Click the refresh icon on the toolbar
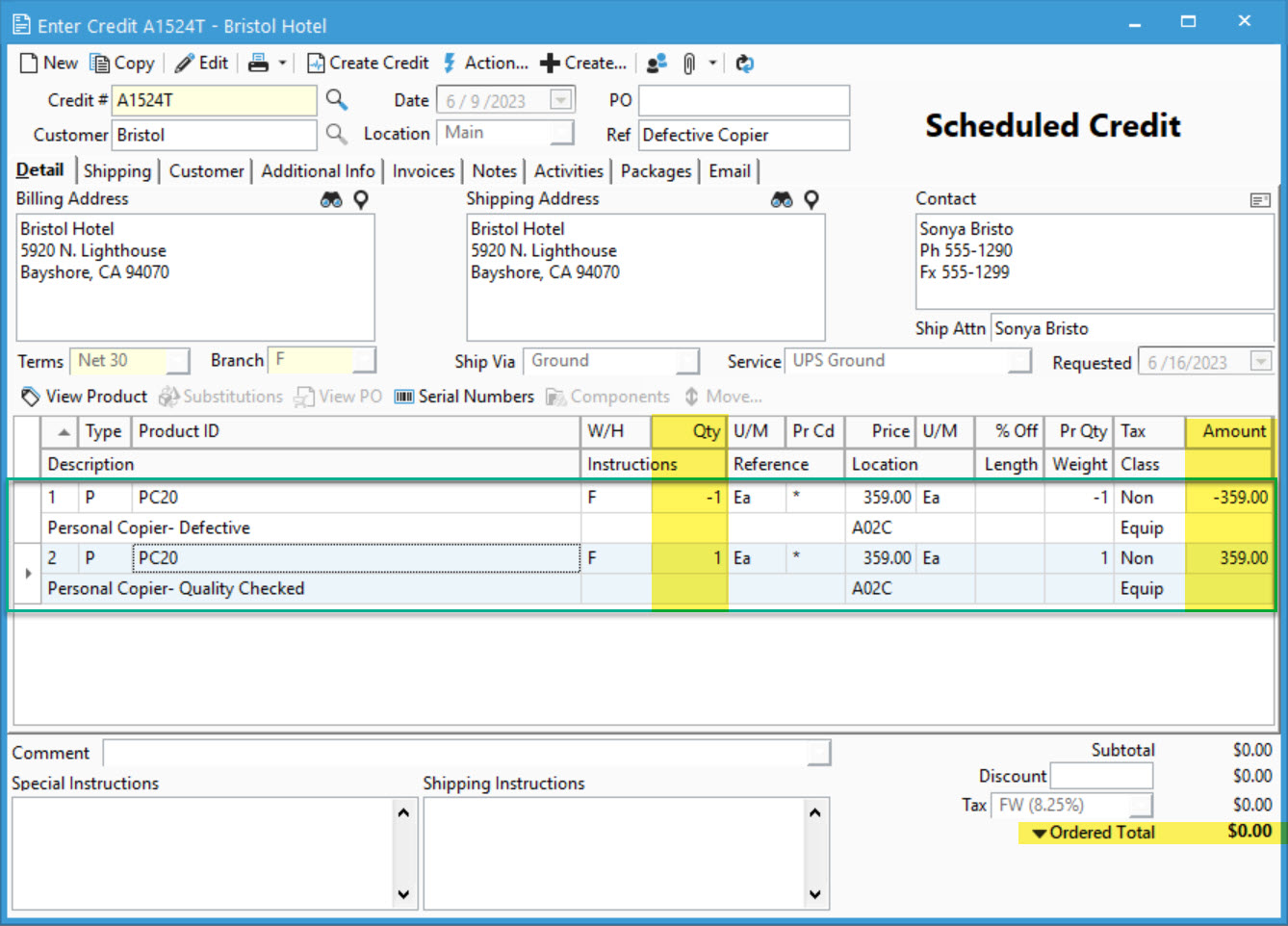Viewport: 1288px width, 926px height. 744,62
